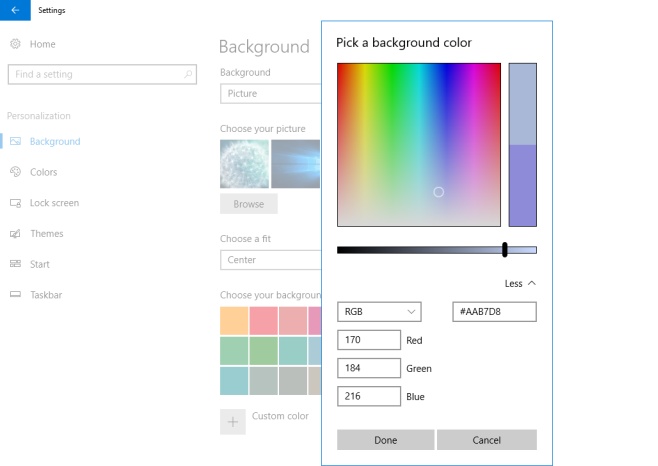658x466 pixels.
Task: Select the Windows blue wallpaper thumbnail
Action: (295, 164)
